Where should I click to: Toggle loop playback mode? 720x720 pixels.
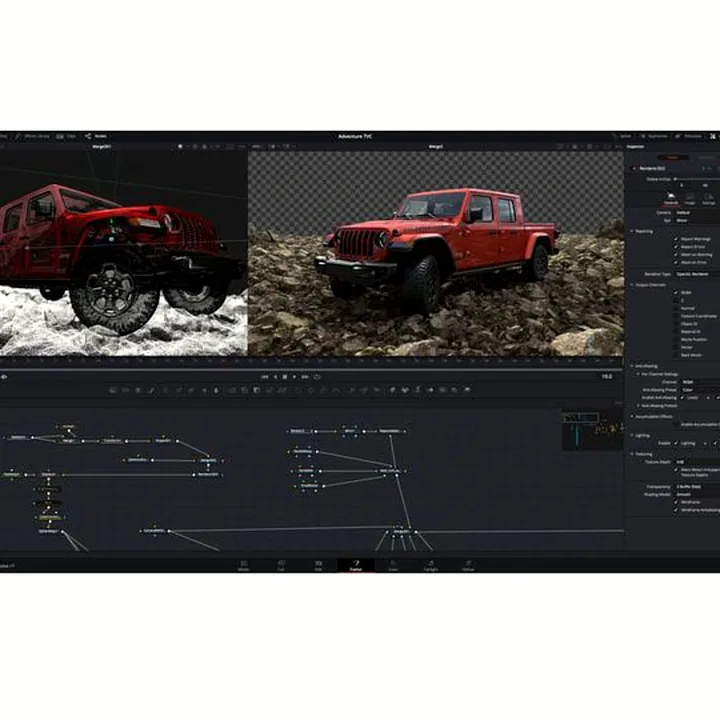click(x=317, y=377)
